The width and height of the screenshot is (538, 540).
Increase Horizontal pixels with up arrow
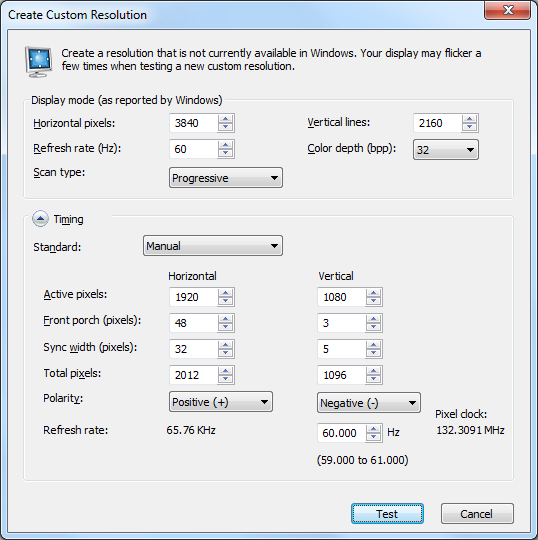pyautogui.click(x=226, y=119)
